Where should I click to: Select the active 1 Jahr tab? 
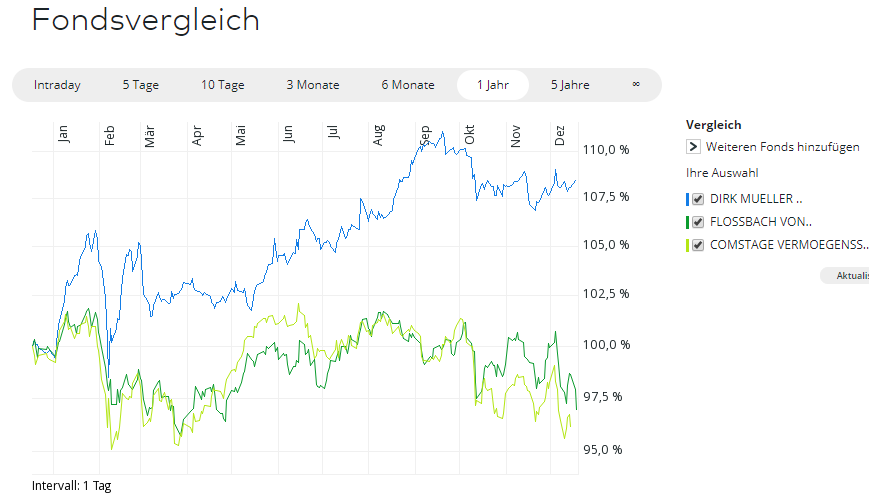[x=493, y=85]
